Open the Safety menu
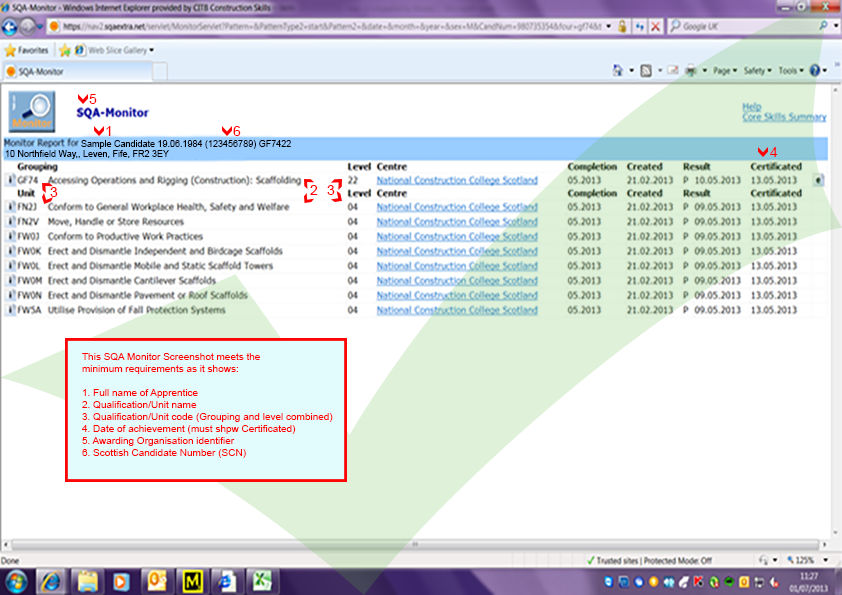 click(x=758, y=70)
